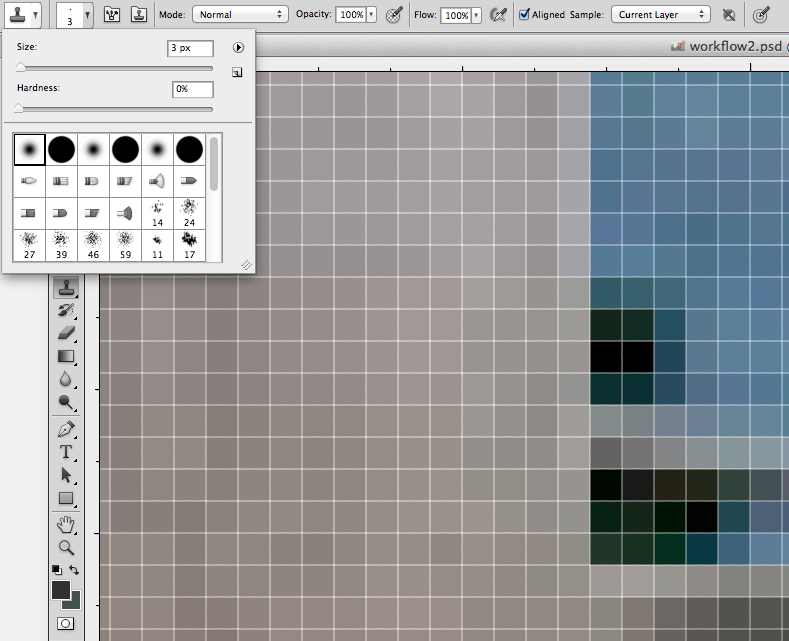Viewport: 789px width, 641px height.
Task: Select the Rectangle shape tool
Action: tap(66, 498)
